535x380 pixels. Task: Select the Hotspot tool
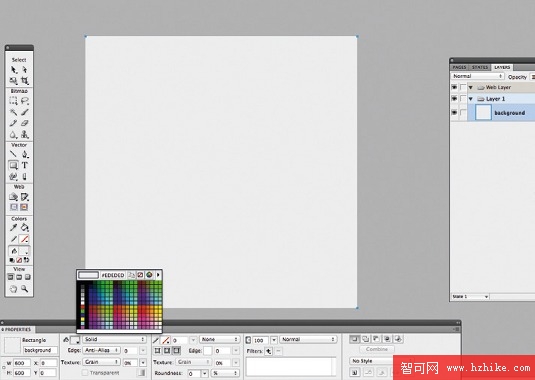click(14, 197)
